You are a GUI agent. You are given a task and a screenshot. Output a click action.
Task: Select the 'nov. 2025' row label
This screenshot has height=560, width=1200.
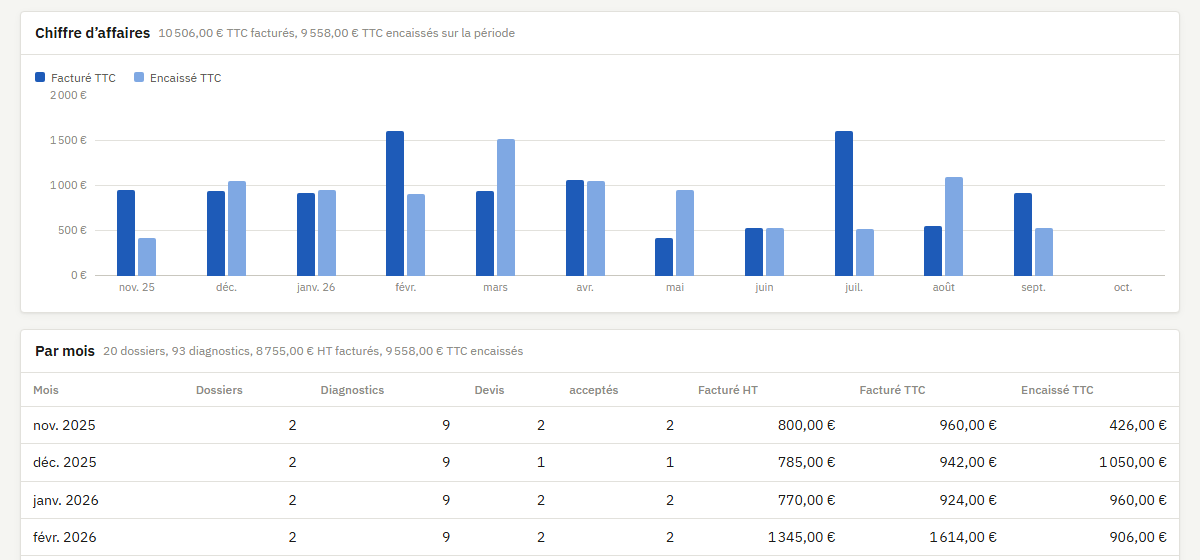[x=64, y=425]
